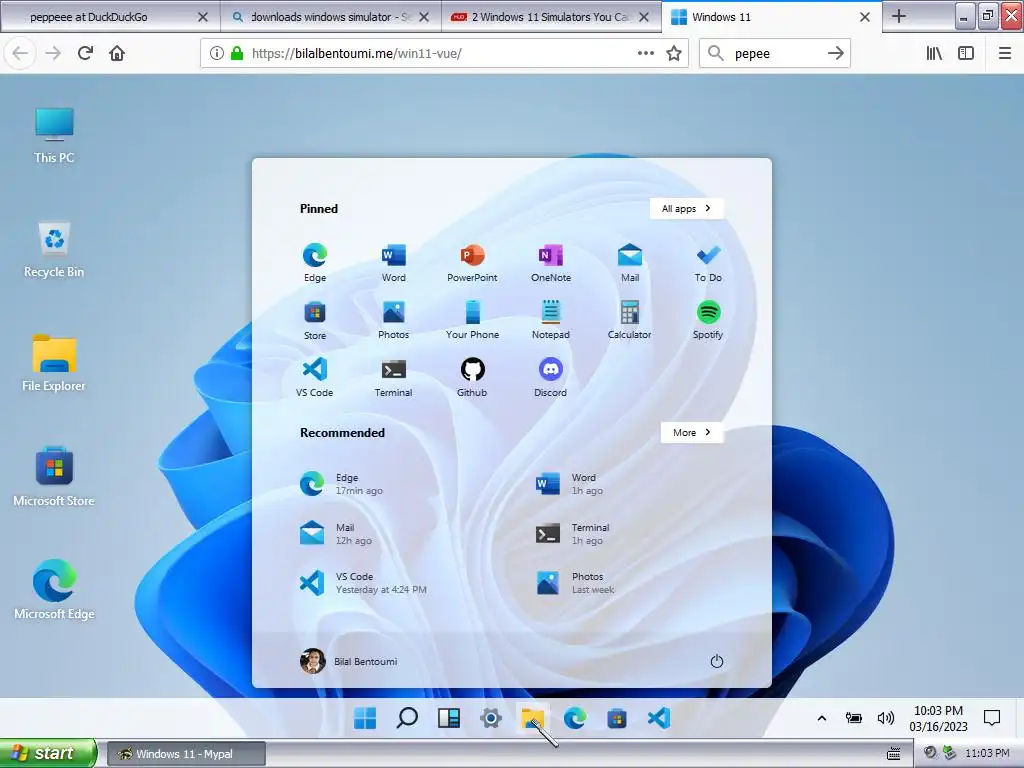Screen dimensions: 1024x768
Task: Click the Bilal Bentoumi user profile
Action: click(349, 661)
